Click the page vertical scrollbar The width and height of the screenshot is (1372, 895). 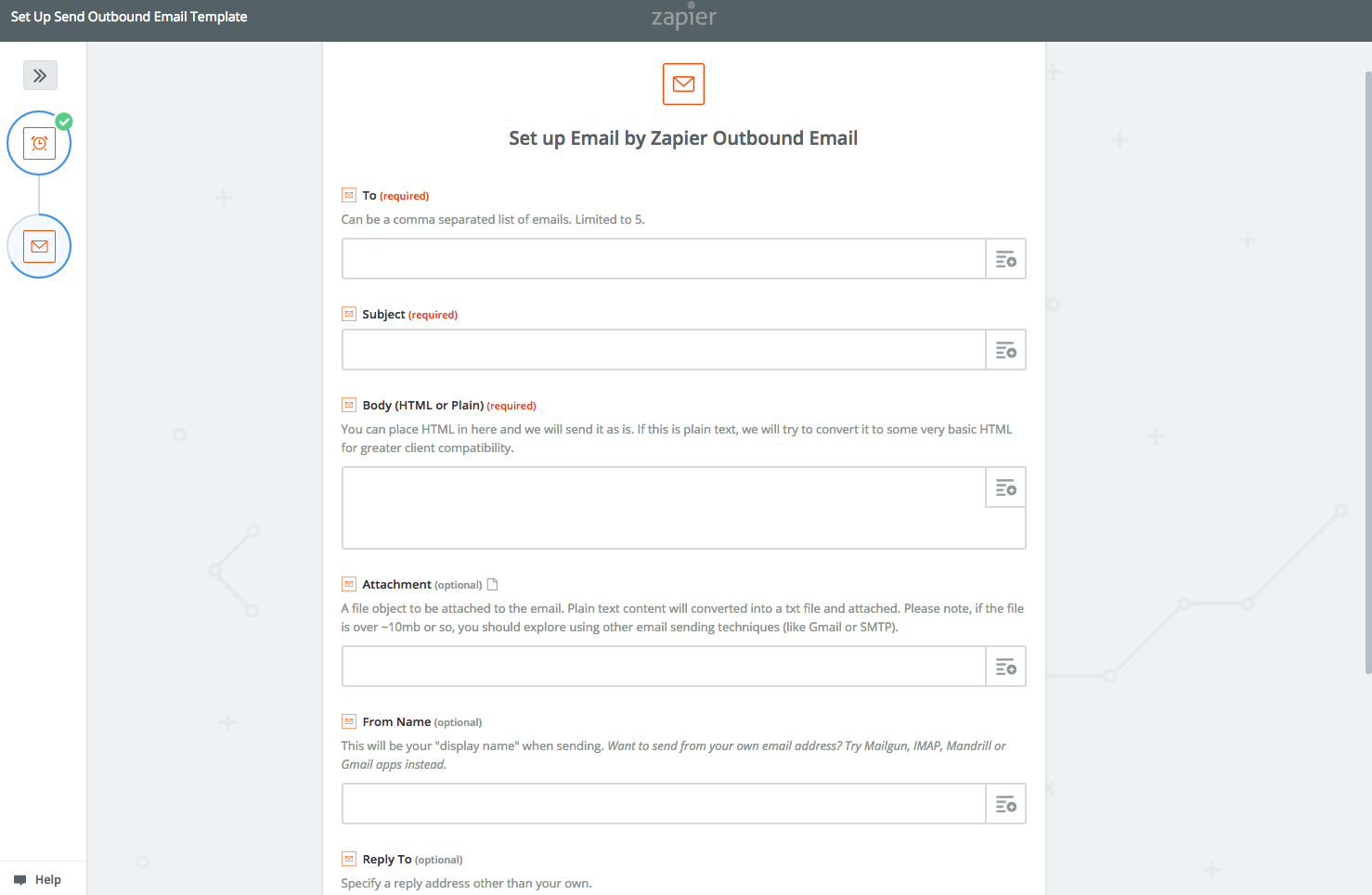point(1368,371)
